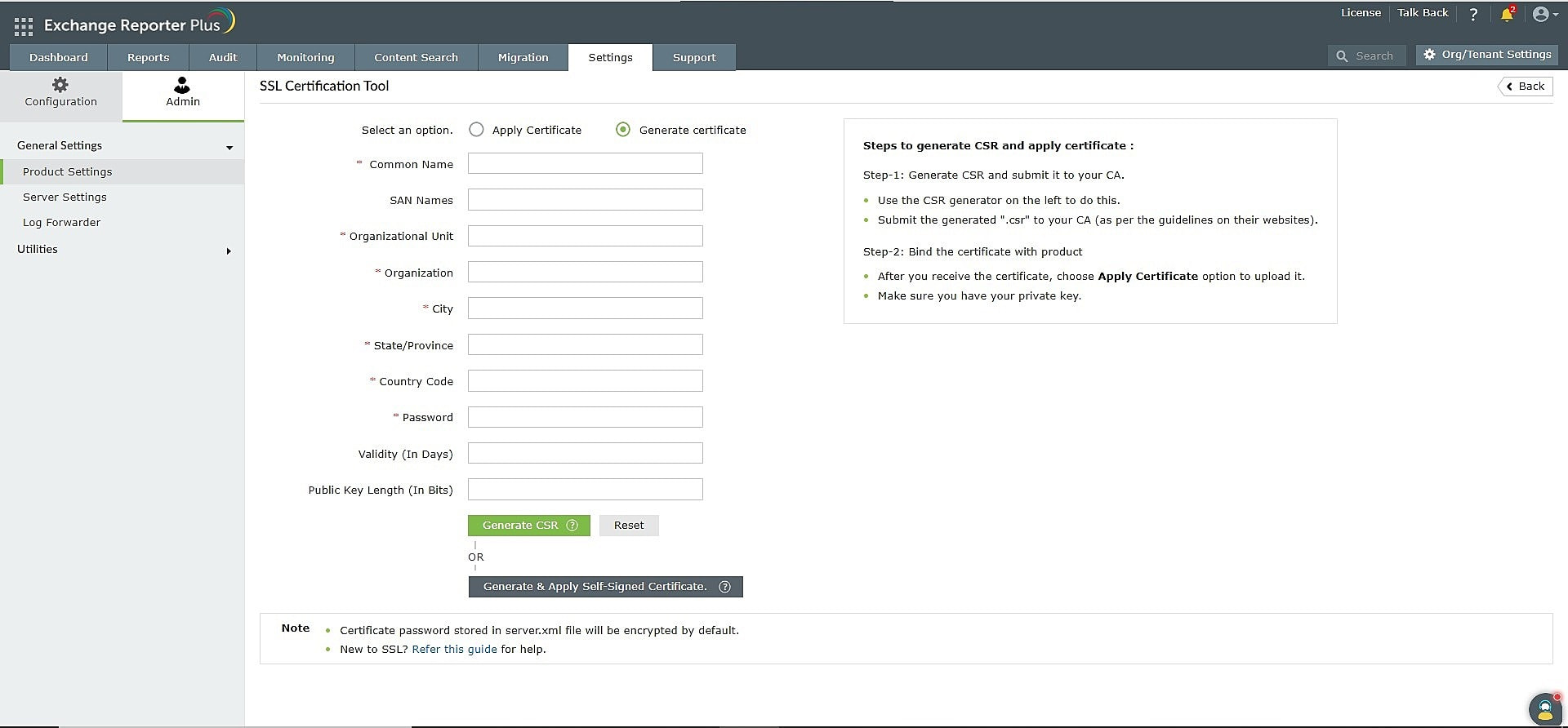Image resolution: width=1568 pixels, height=728 pixels.
Task: Collapse the General Settings section
Action: 229,148
